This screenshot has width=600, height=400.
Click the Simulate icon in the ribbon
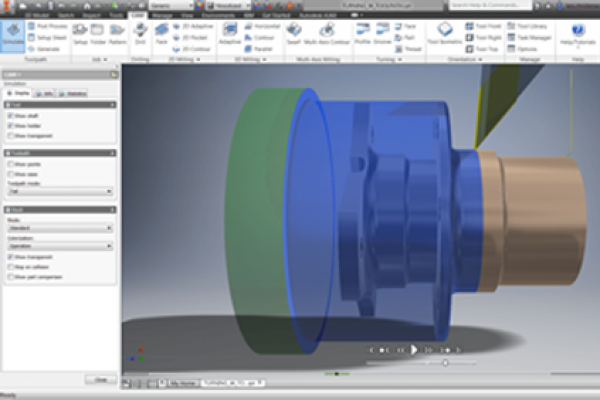[x=14, y=36]
